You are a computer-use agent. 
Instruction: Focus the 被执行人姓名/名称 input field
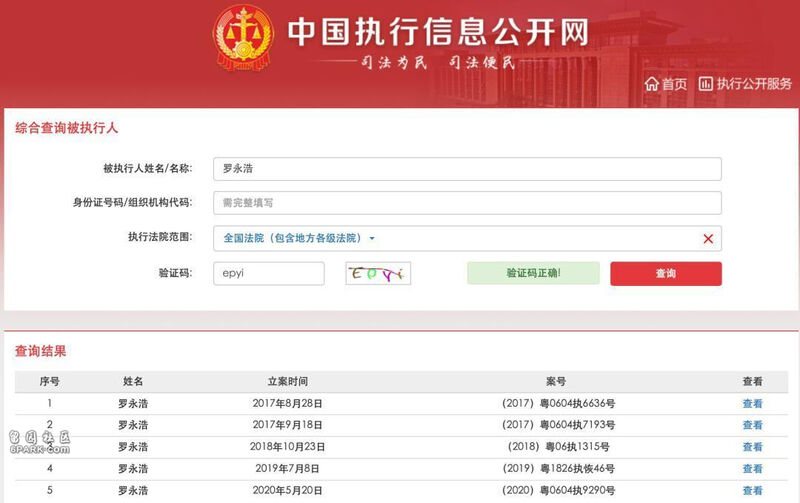pos(467,169)
